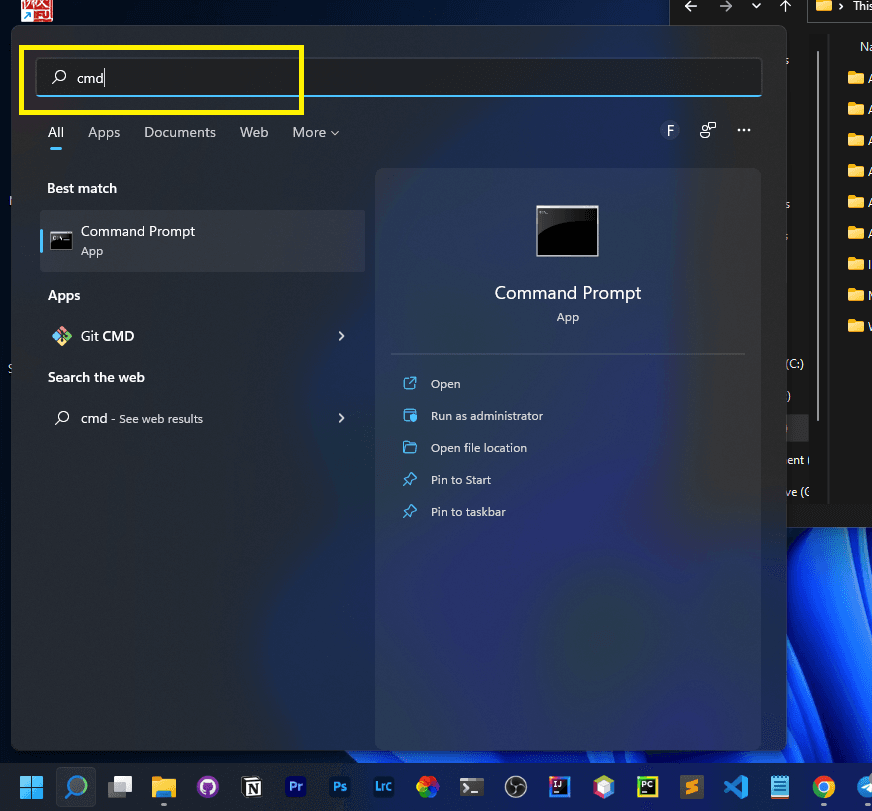Launch Sublime Text from the taskbar
The height and width of the screenshot is (811, 872).
[691, 787]
